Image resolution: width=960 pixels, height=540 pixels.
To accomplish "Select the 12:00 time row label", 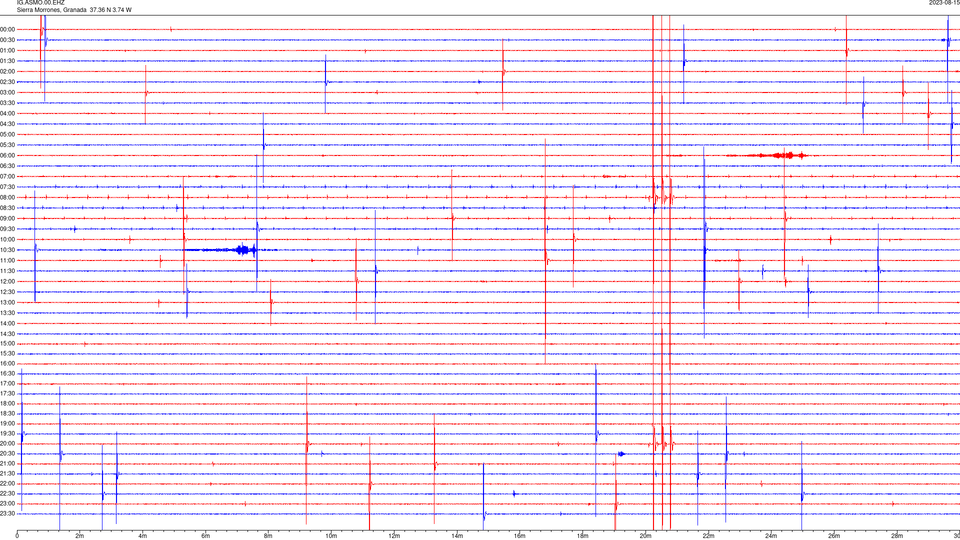I will (7, 281).
